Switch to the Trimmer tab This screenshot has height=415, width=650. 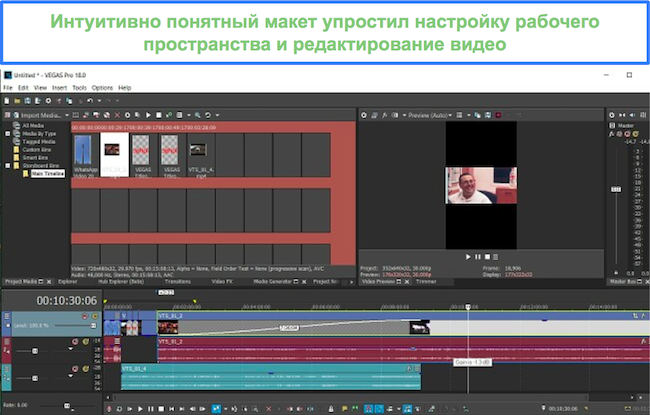pyautogui.click(x=426, y=282)
